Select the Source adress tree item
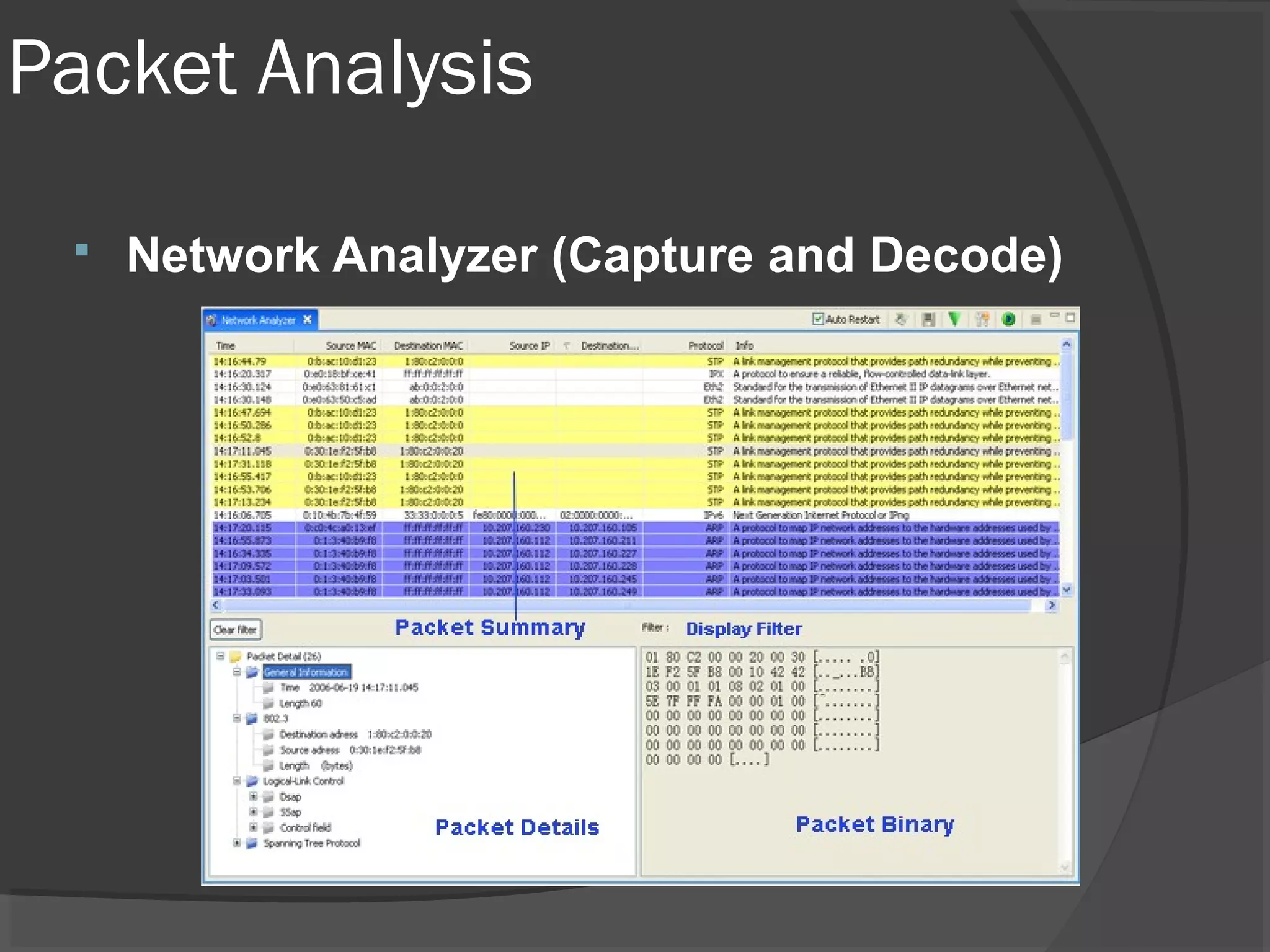The height and width of the screenshot is (952, 1270). [350, 750]
